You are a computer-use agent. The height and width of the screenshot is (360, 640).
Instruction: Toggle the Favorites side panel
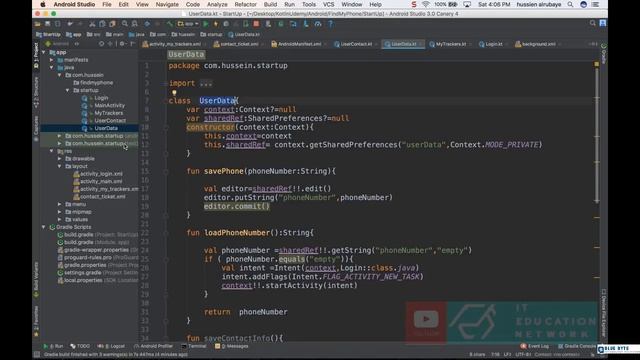(36, 321)
